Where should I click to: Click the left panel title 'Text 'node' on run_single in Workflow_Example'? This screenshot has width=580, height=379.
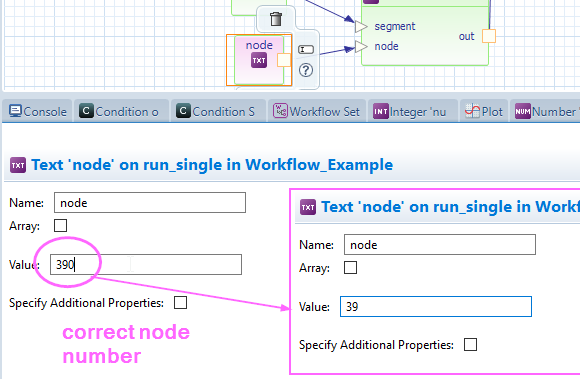(x=212, y=165)
